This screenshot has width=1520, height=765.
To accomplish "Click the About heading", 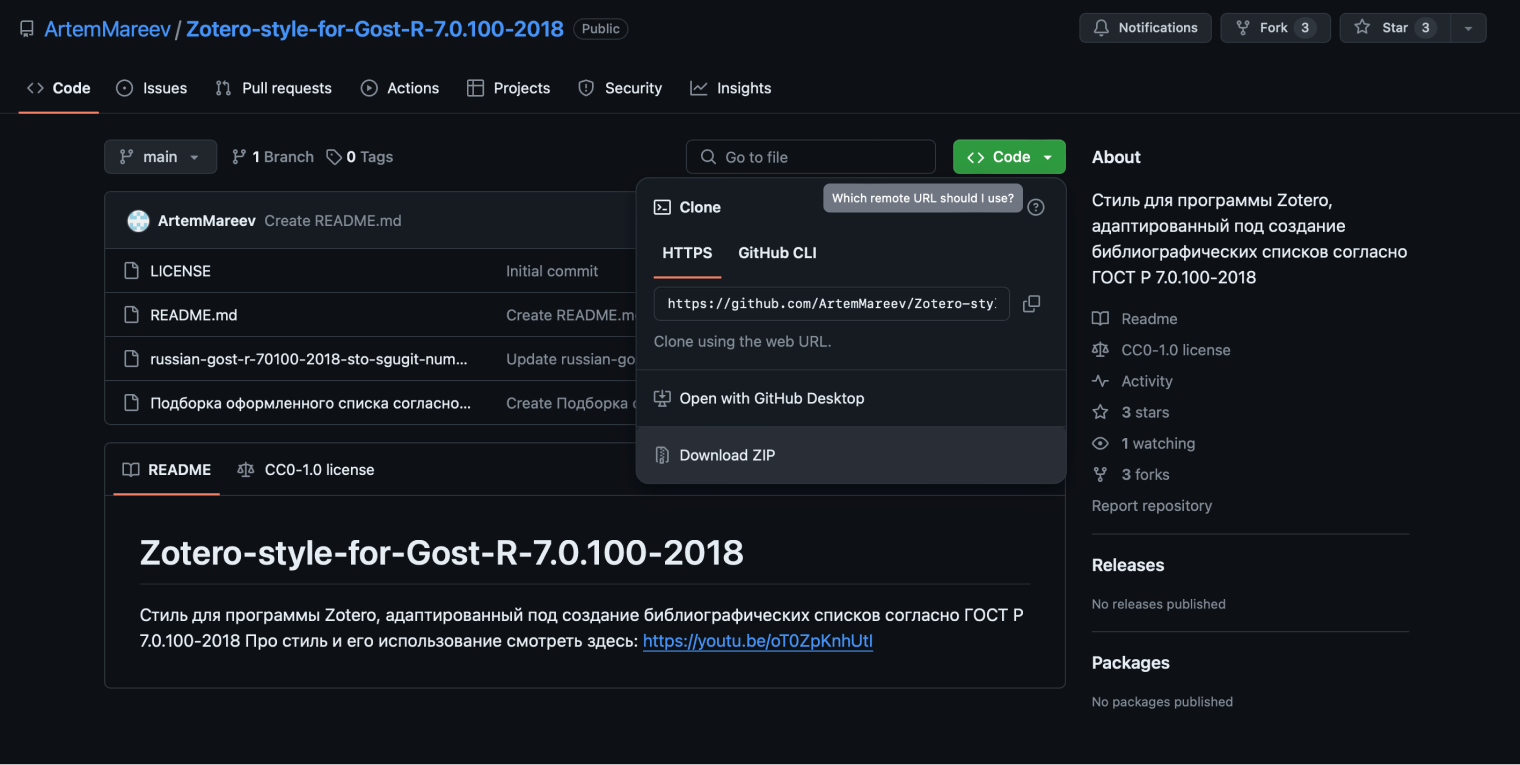I will click(1116, 157).
